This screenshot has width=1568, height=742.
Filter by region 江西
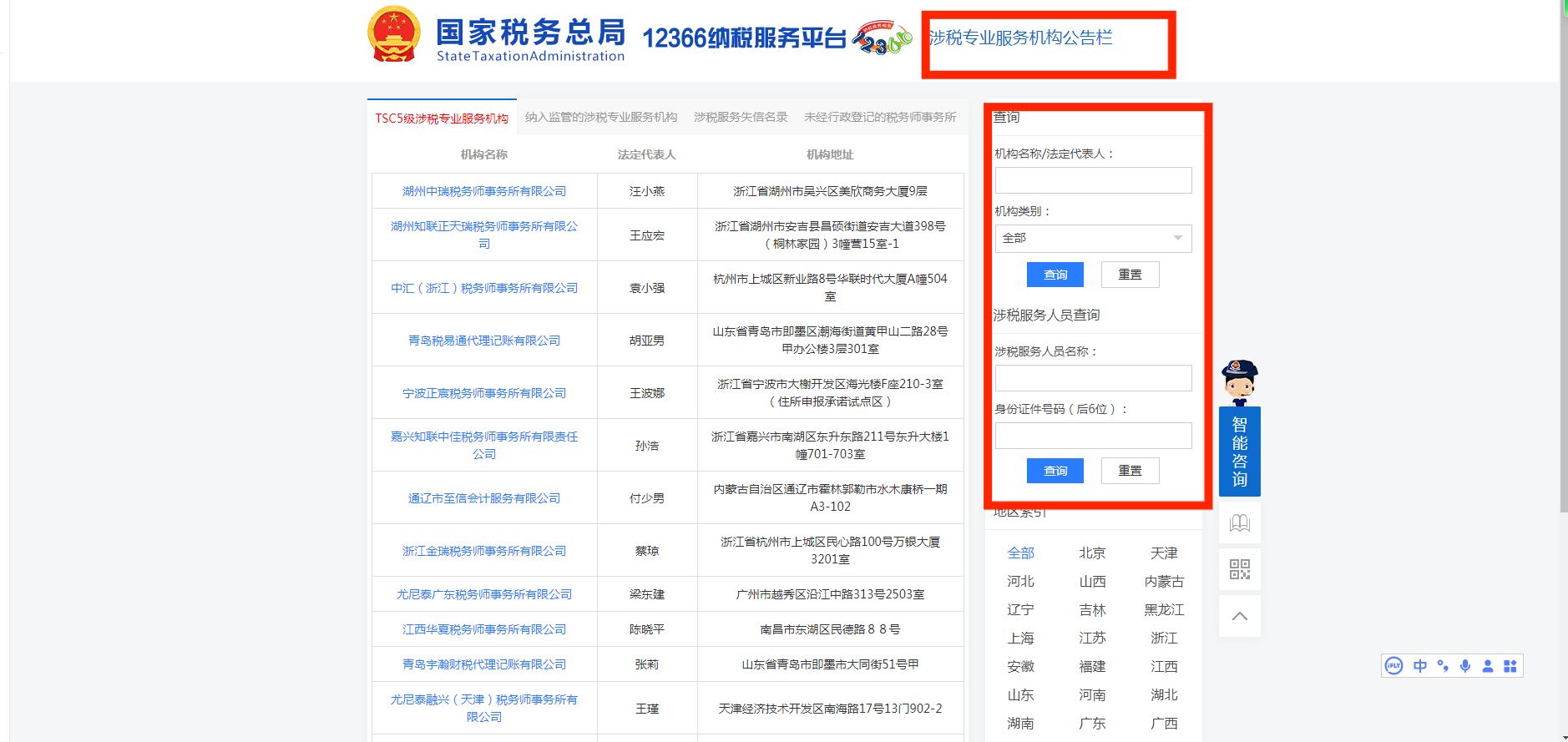1164,667
